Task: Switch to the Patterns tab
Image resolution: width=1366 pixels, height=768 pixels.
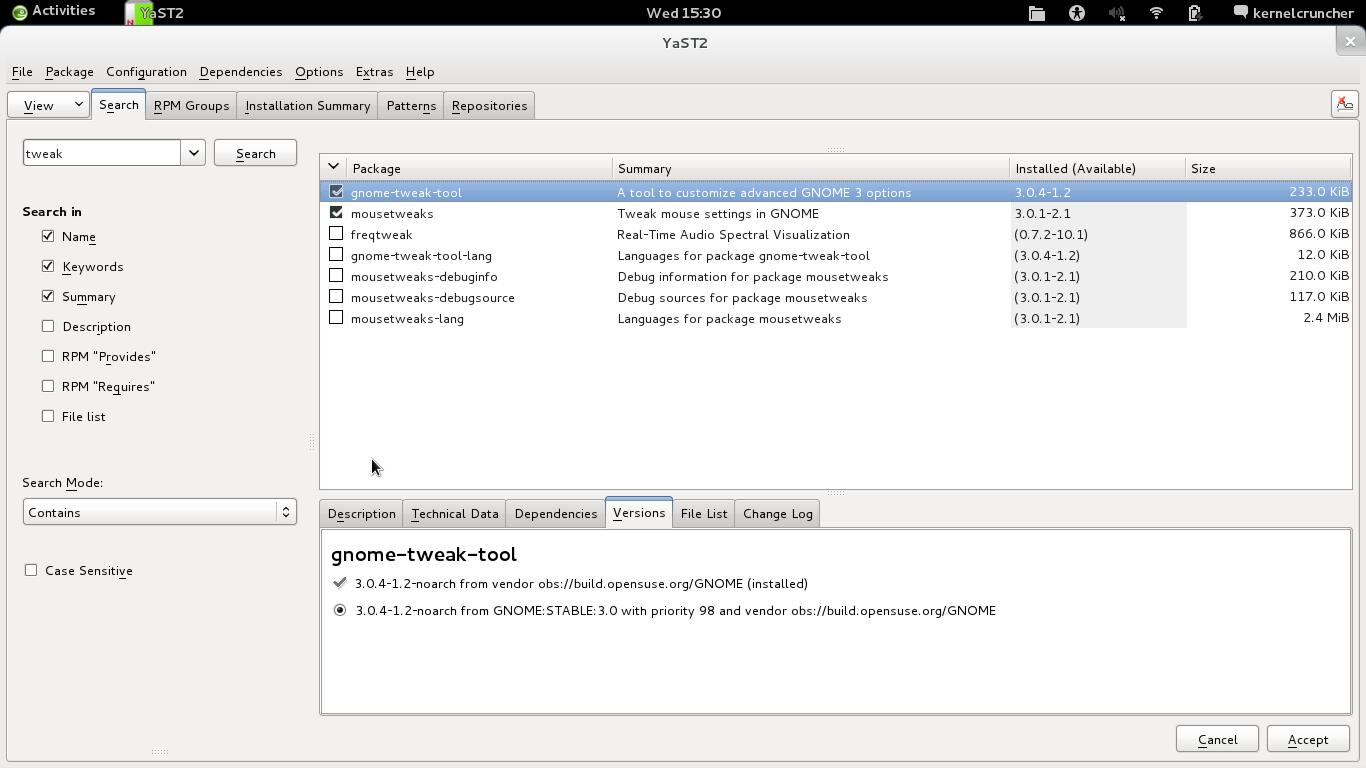Action: [x=411, y=105]
